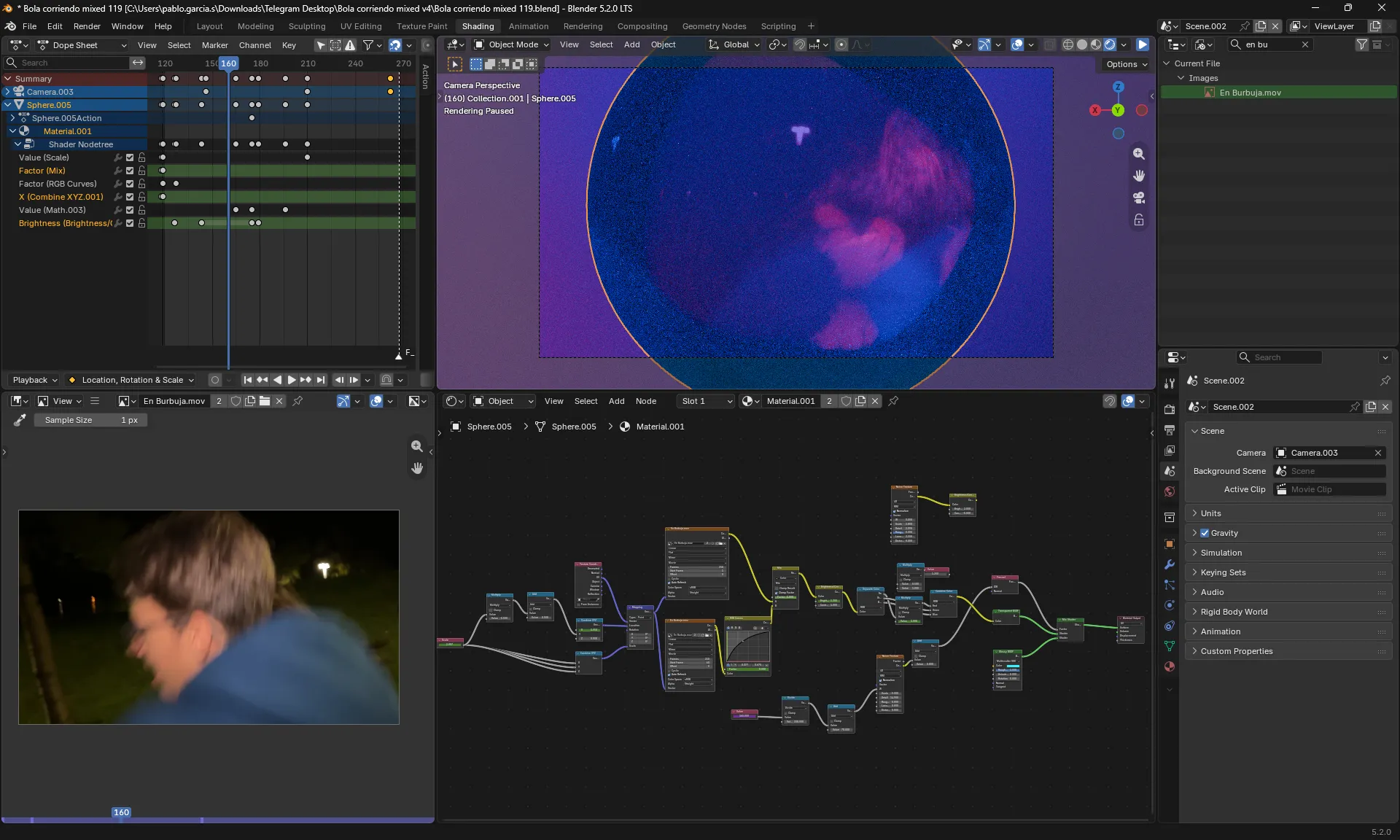The image size is (1400, 840).
Task: Click the swap arrows next to Dope Sheet search
Action: coord(138,63)
